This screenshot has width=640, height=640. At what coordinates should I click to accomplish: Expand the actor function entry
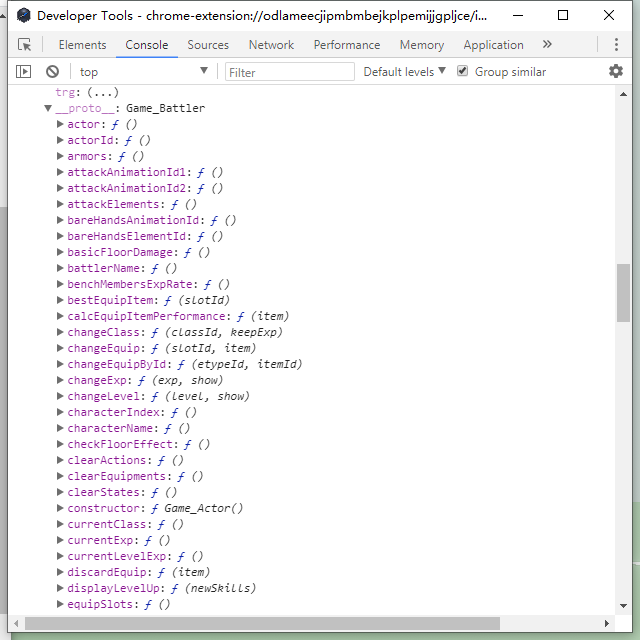click(x=60, y=124)
